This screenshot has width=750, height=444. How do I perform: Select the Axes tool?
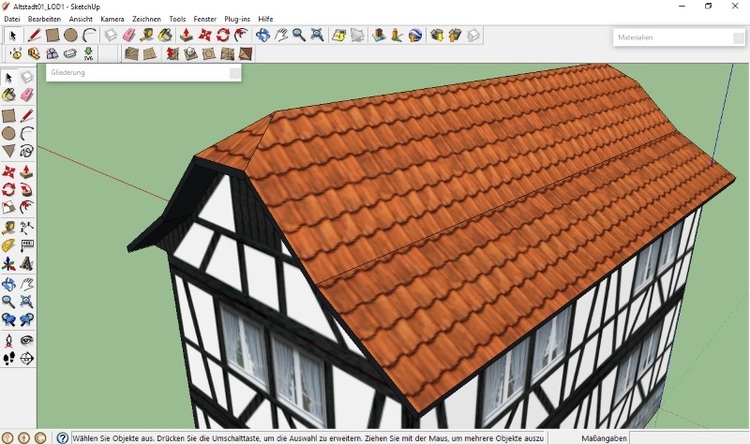click(9, 264)
